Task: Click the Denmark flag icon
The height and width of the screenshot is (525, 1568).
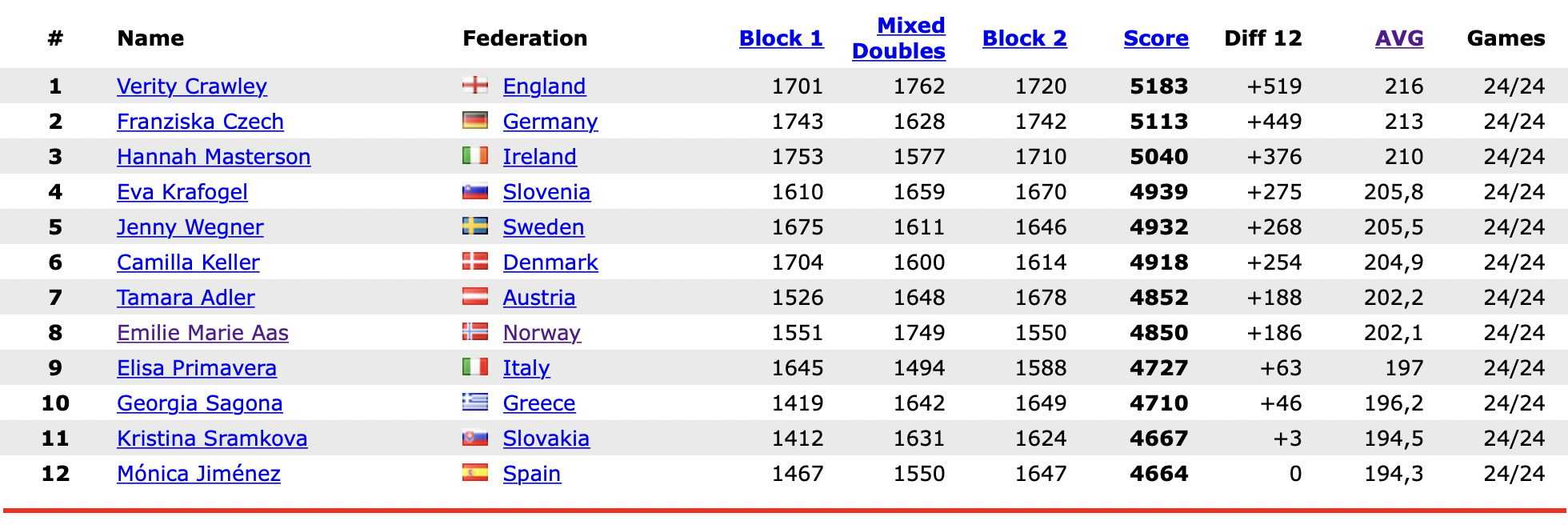Action: [x=475, y=261]
